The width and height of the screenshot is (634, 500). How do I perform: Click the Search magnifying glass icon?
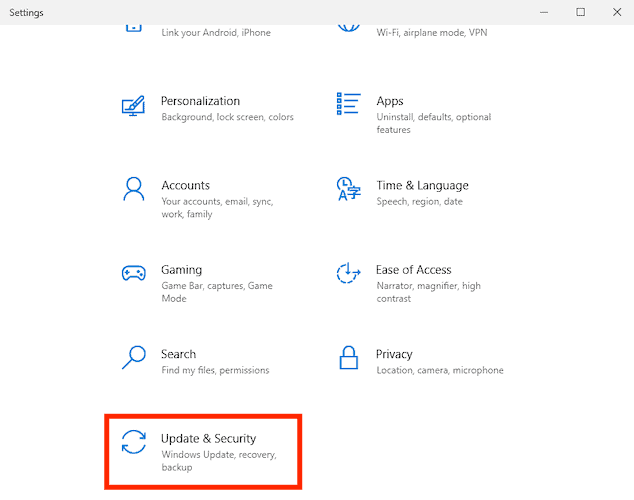[x=133, y=358]
